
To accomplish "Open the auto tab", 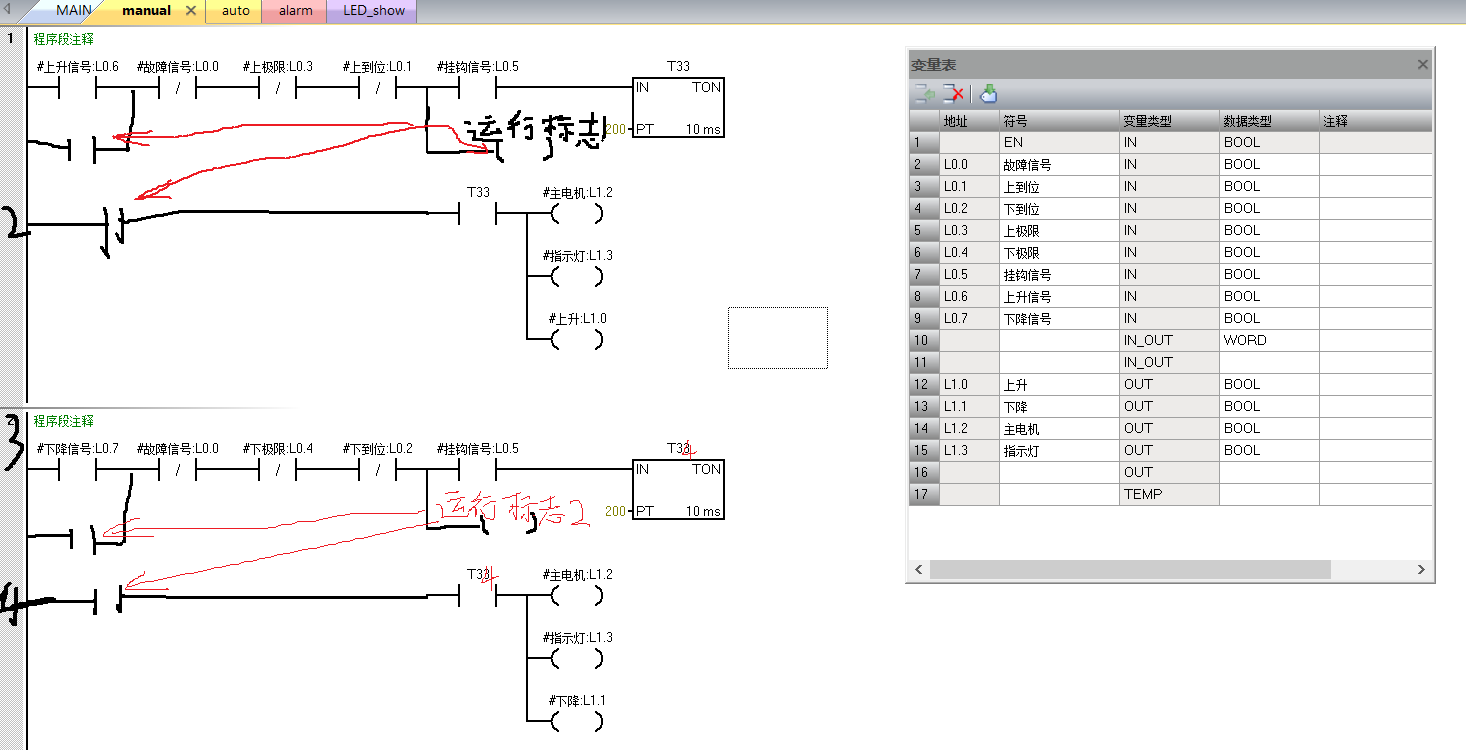I will pyautogui.click(x=235, y=11).
